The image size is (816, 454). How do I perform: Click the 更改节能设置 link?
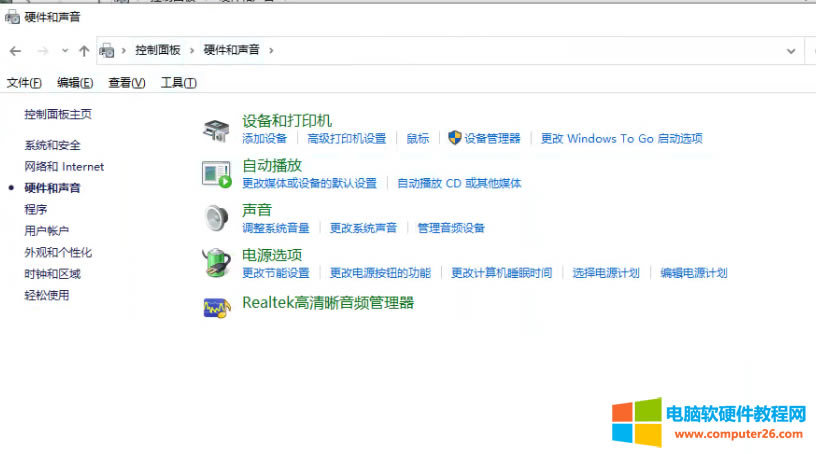click(276, 273)
